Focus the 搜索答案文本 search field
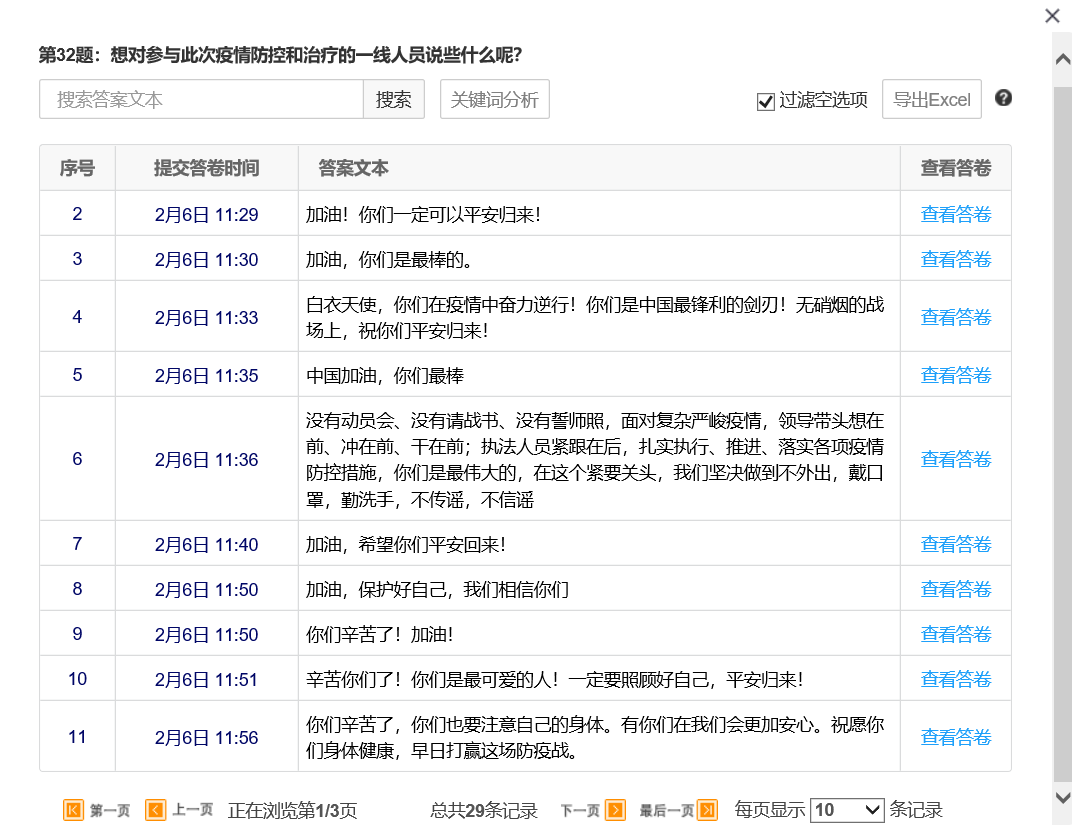Screen dimensions: 1072x825 coord(201,100)
